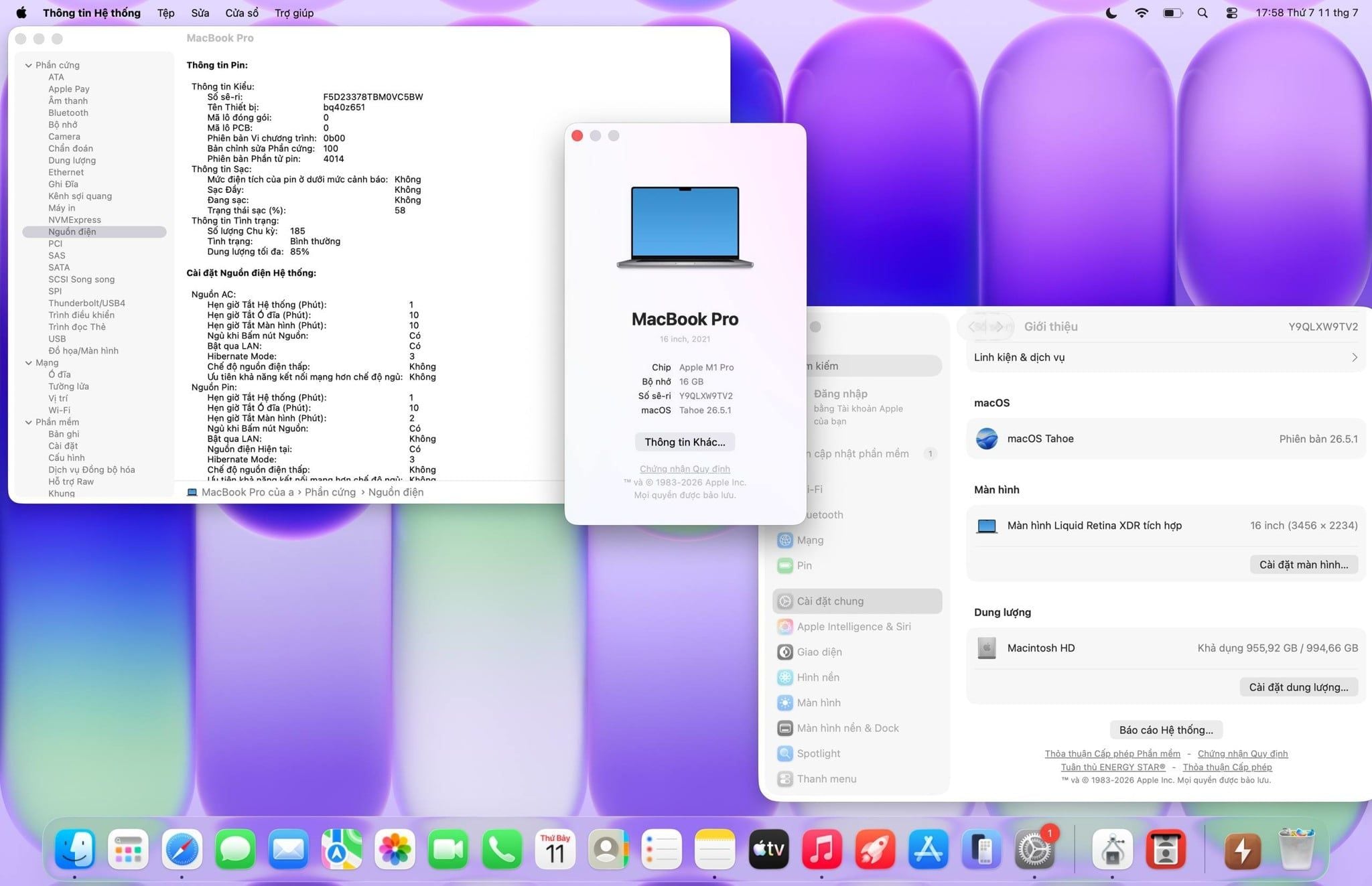
Task: Click the Thông tin Khác... button
Action: [685, 442]
